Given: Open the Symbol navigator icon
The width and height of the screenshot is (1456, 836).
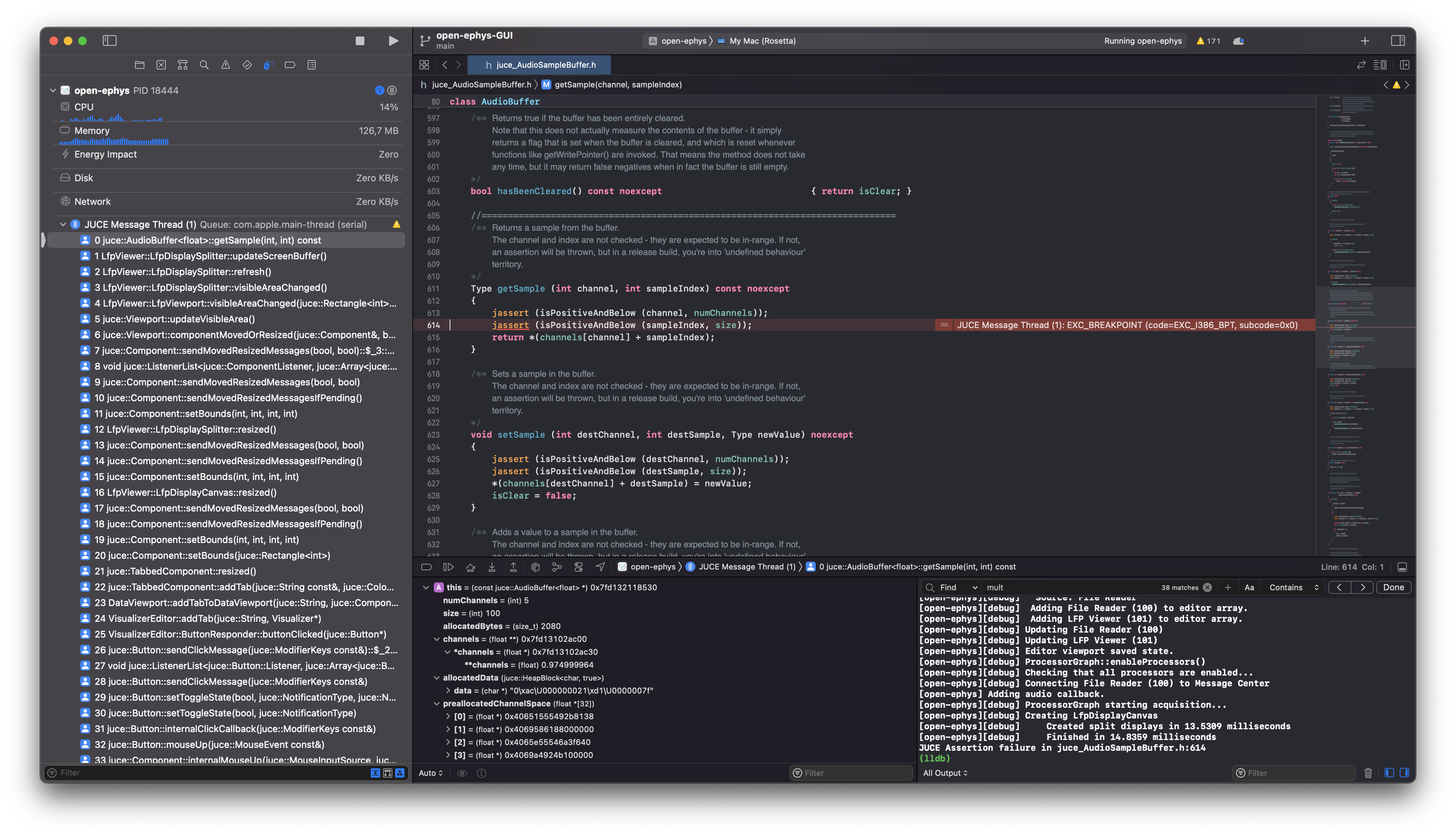Looking at the screenshot, I should click(x=183, y=65).
